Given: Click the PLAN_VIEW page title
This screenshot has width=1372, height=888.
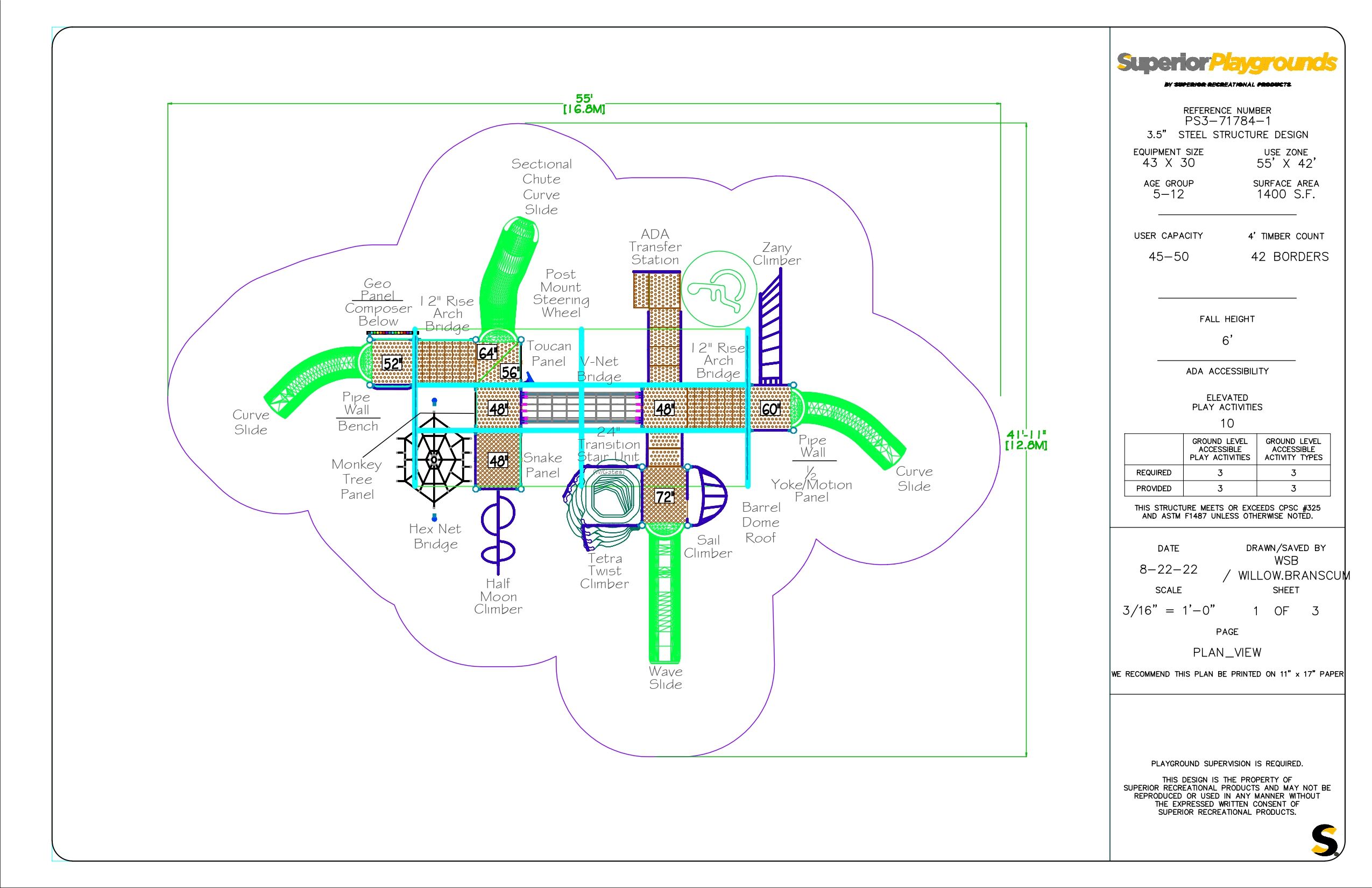Looking at the screenshot, I should tap(1227, 653).
